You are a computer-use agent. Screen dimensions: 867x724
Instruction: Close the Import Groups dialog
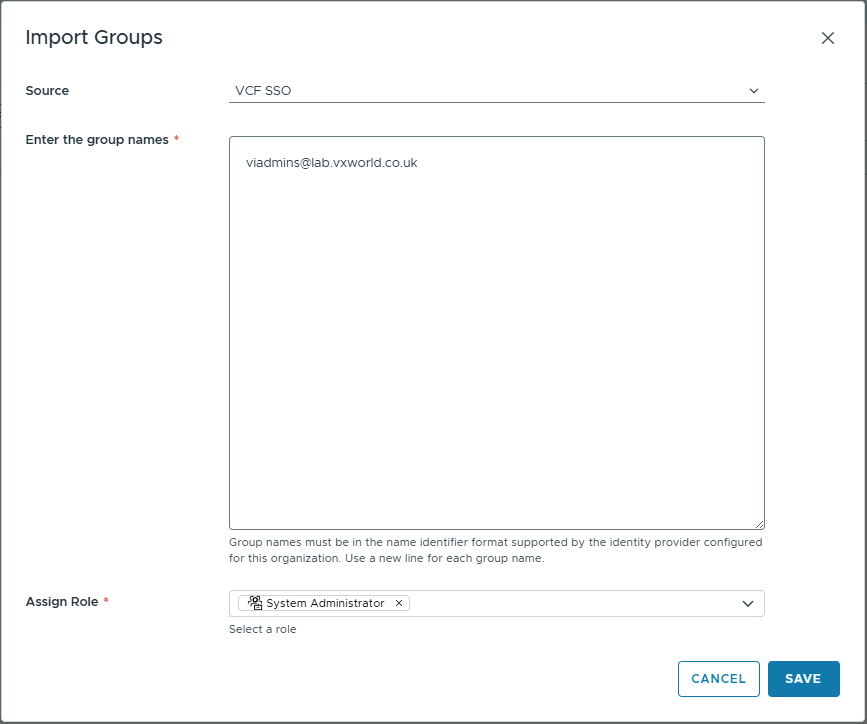click(x=827, y=38)
